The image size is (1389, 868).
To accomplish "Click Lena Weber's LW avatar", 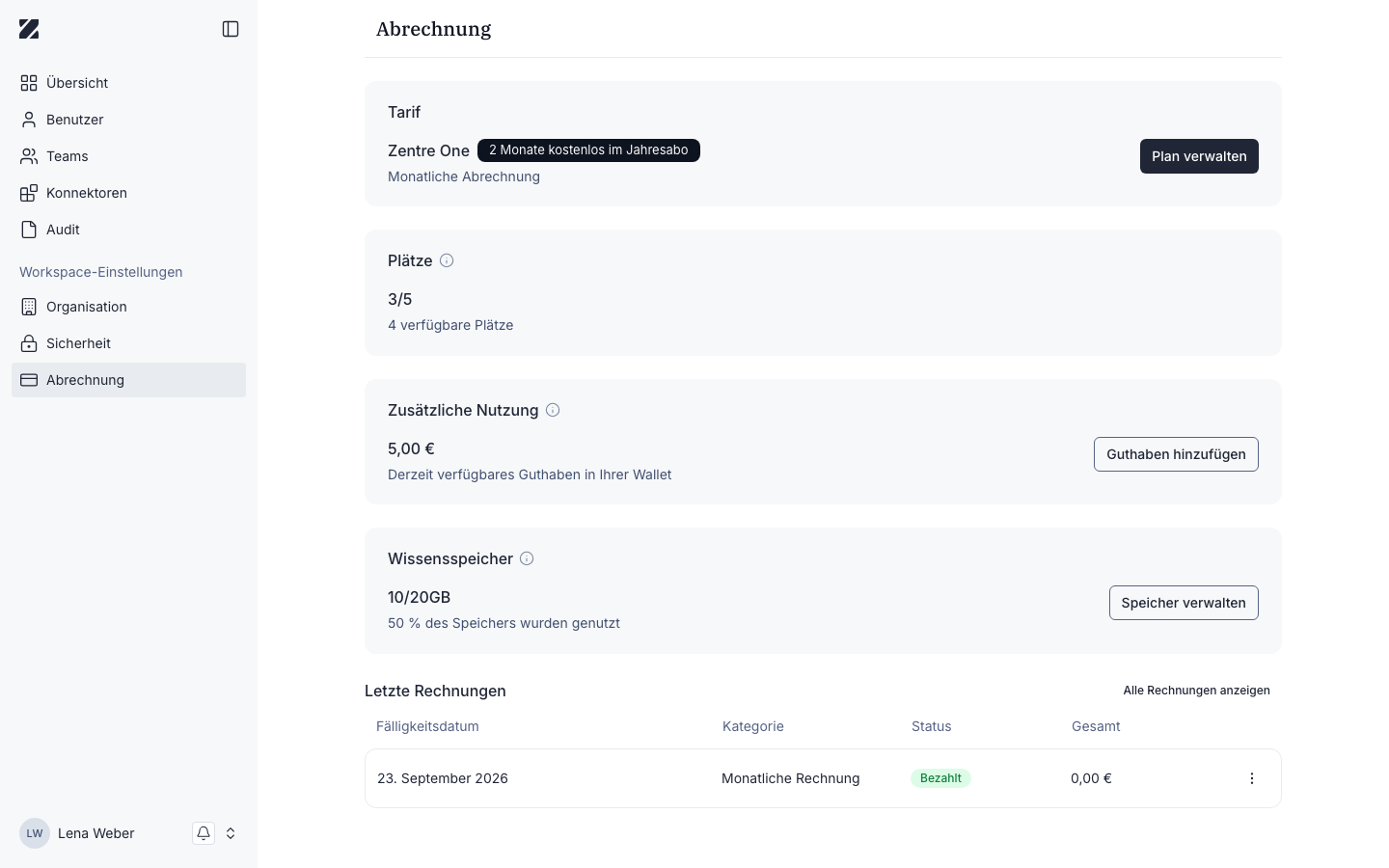I will tap(35, 833).
